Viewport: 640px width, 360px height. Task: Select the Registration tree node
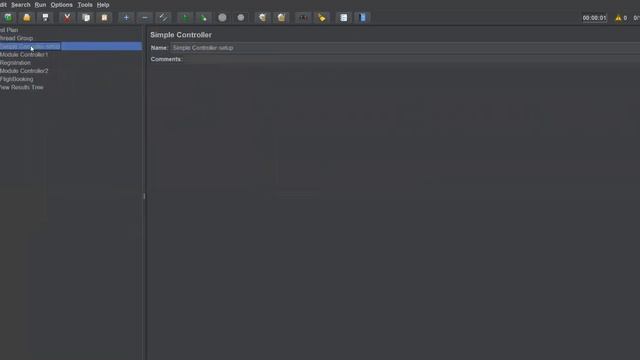[16, 62]
